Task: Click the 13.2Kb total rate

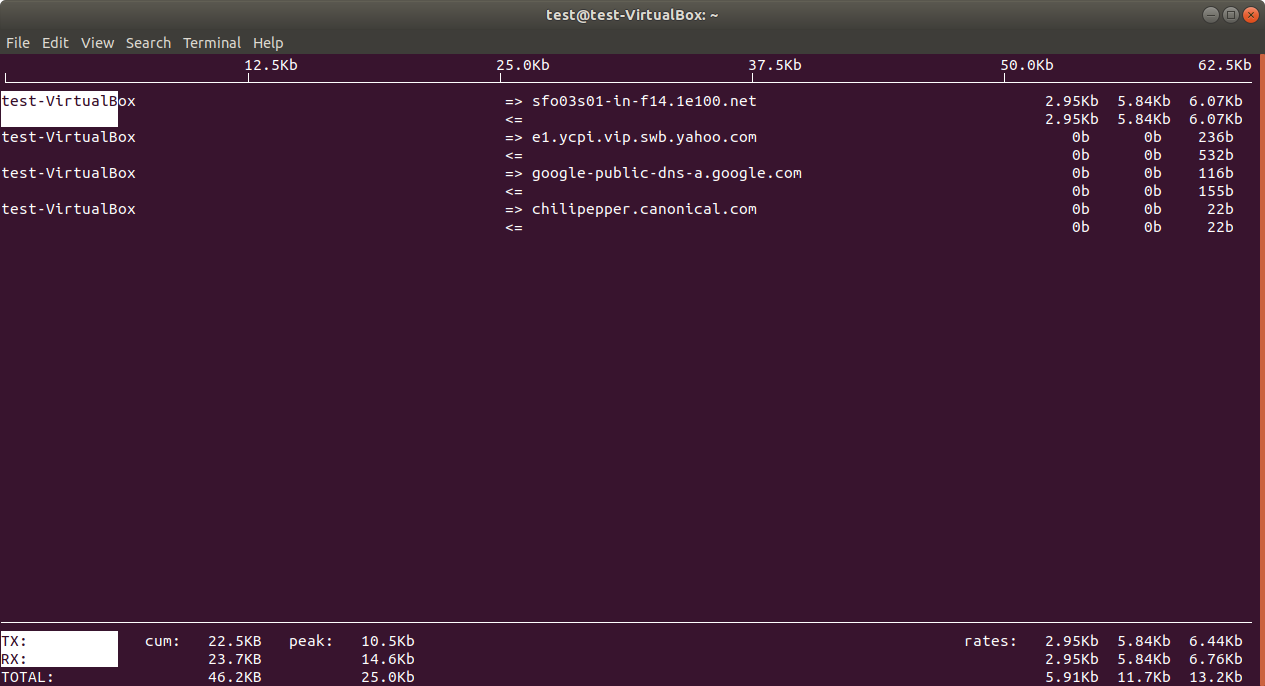Action: click(x=1216, y=677)
